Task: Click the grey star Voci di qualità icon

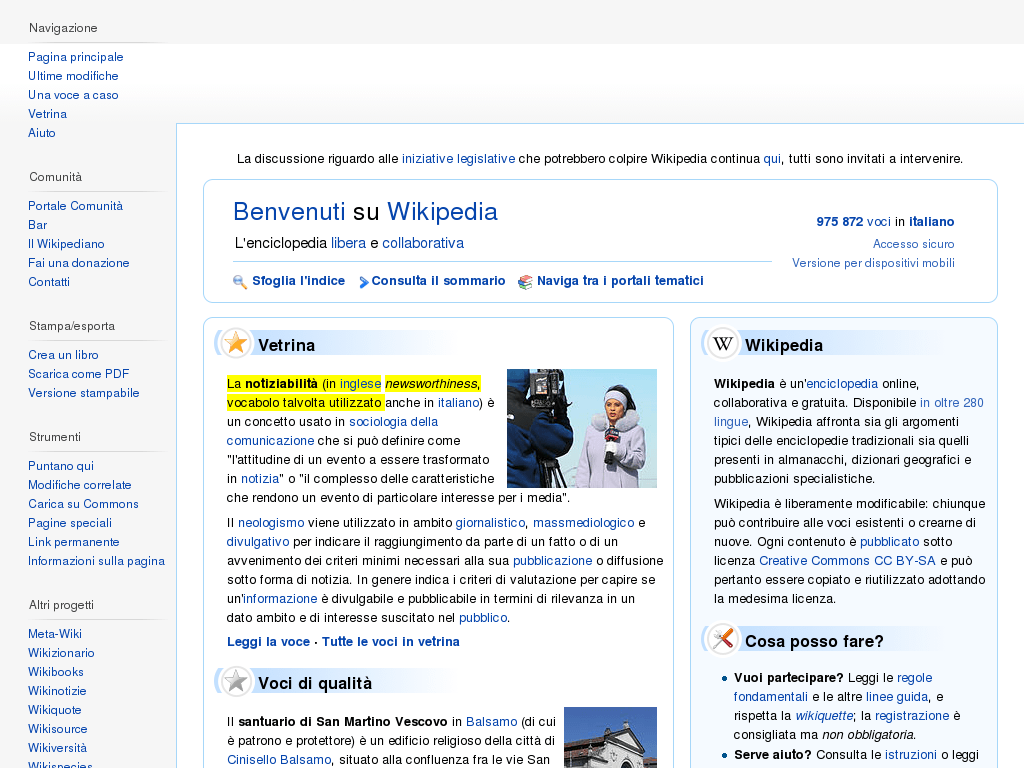Action: click(x=236, y=682)
